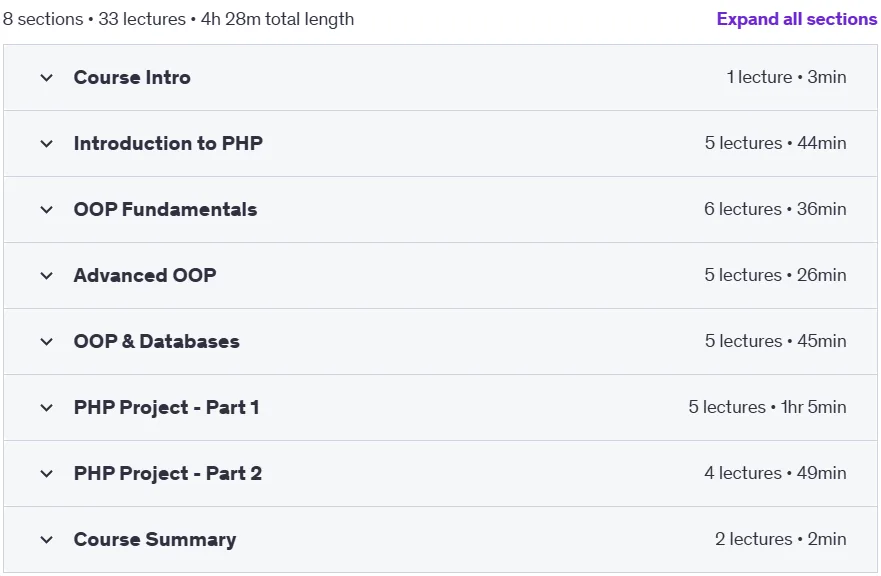Click the 6 lectures • 36min label
Viewport: 881px width, 576px height.
pos(775,209)
